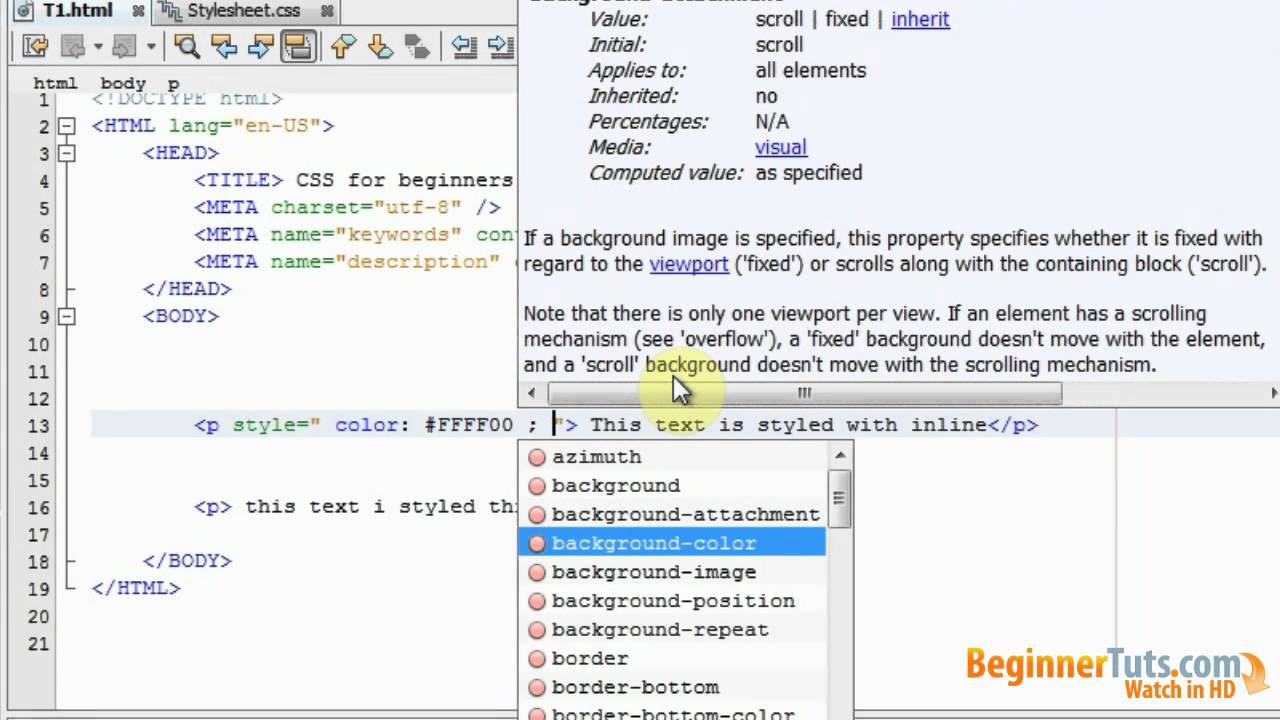
Task: Find the next occurrence
Action: pos(261,46)
